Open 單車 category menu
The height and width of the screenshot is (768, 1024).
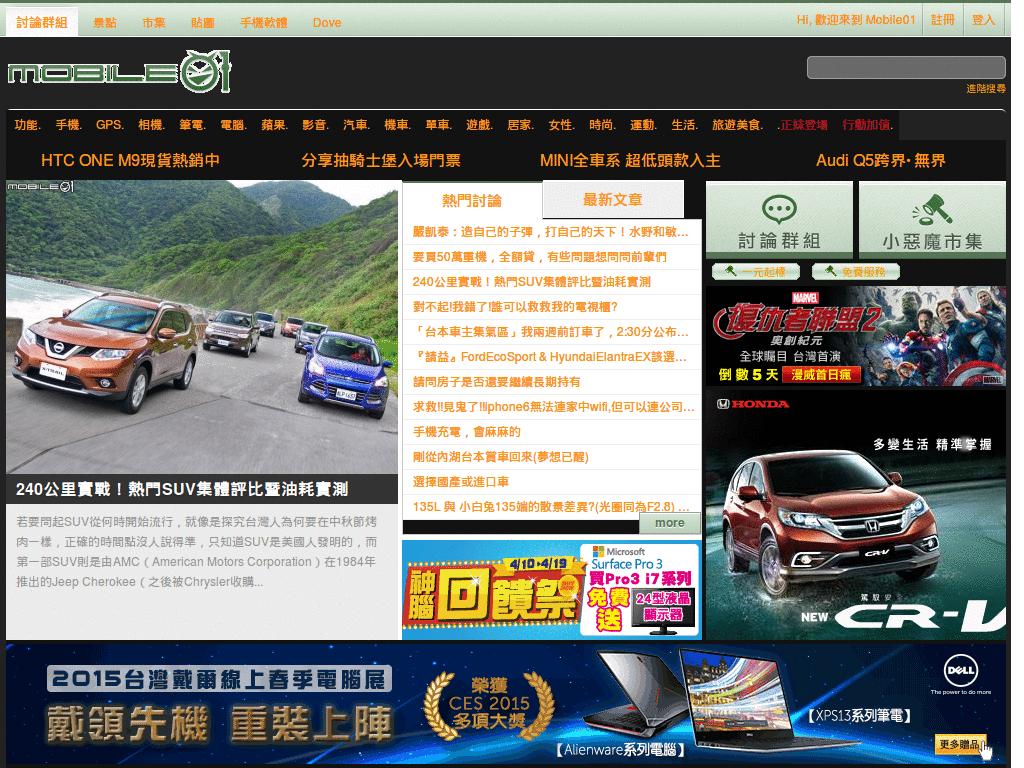(x=439, y=125)
